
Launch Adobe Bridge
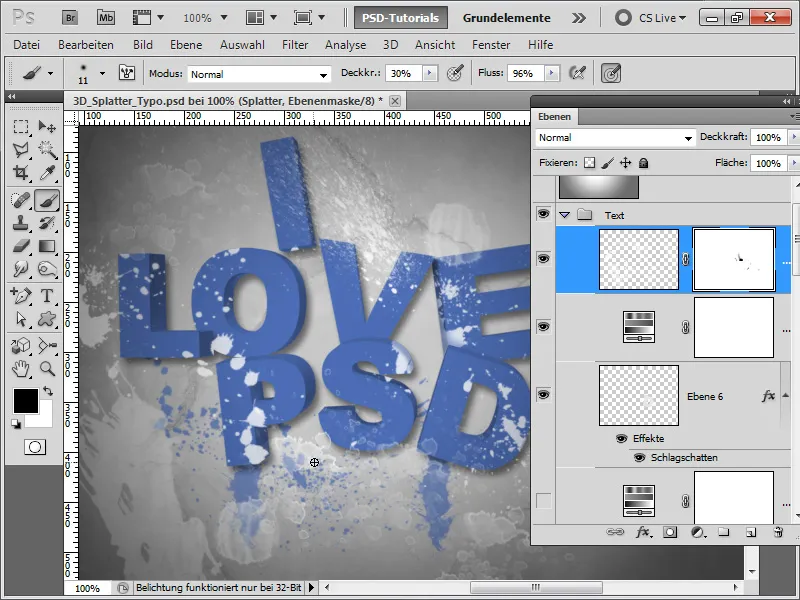70,18
